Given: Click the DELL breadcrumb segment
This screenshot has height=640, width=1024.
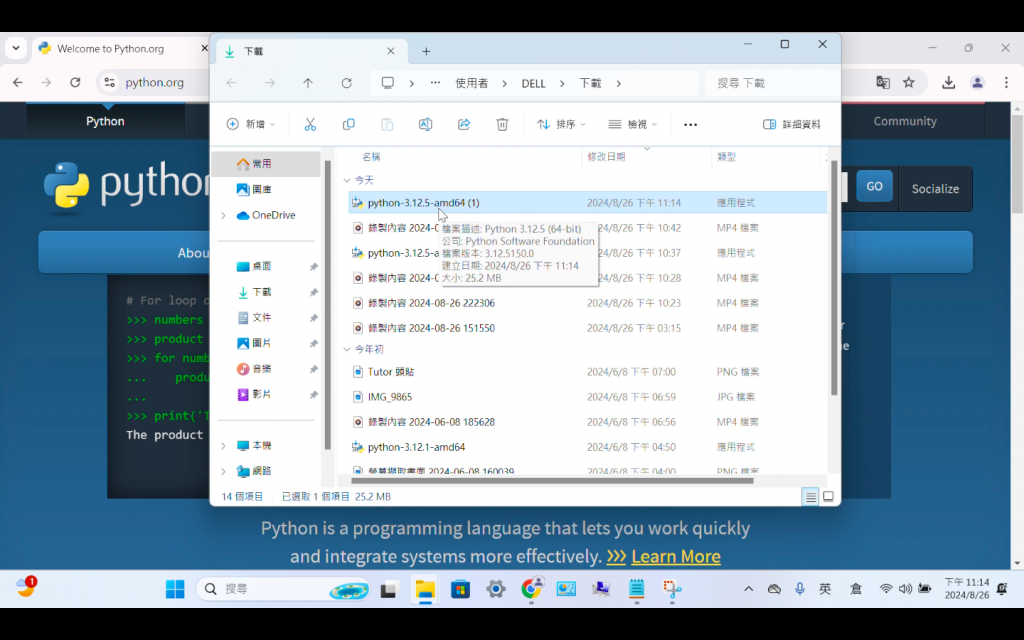Looking at the screenshot, I should tap(533, 83).
